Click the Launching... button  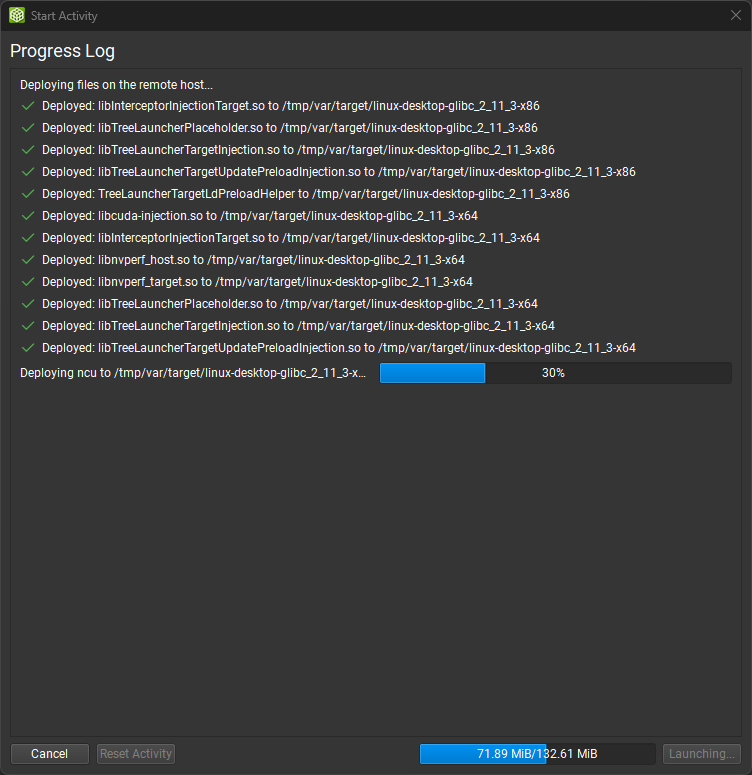coord(702,754)
